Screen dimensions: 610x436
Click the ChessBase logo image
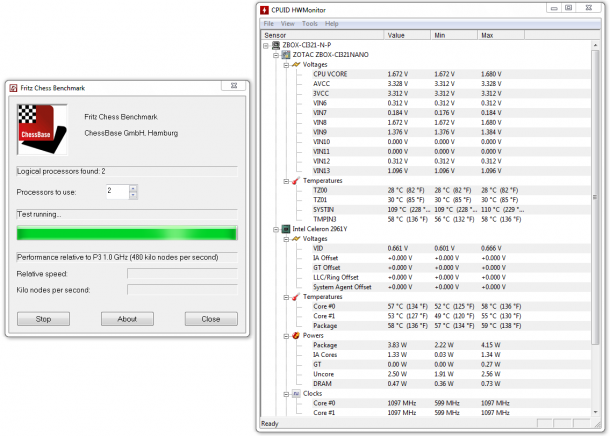42,130
